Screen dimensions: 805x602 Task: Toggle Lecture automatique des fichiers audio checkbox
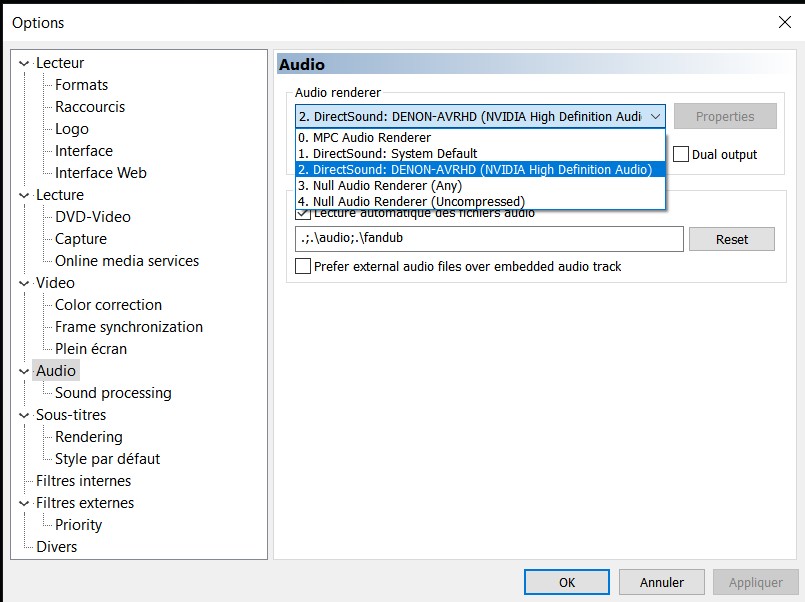pyautogui.click(x=303, y=213)
